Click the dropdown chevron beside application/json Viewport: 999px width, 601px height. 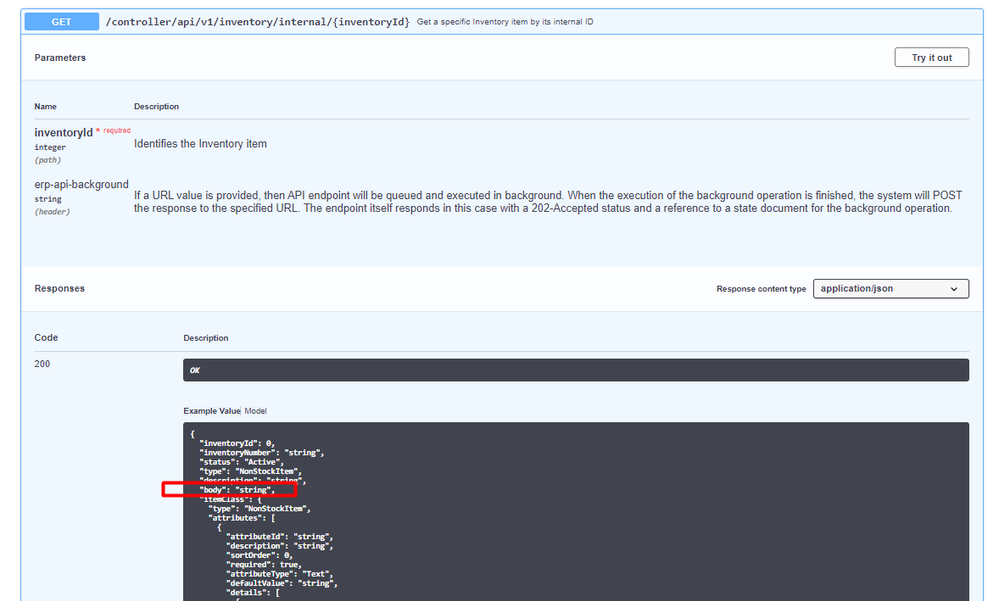[x=954, y=289]
